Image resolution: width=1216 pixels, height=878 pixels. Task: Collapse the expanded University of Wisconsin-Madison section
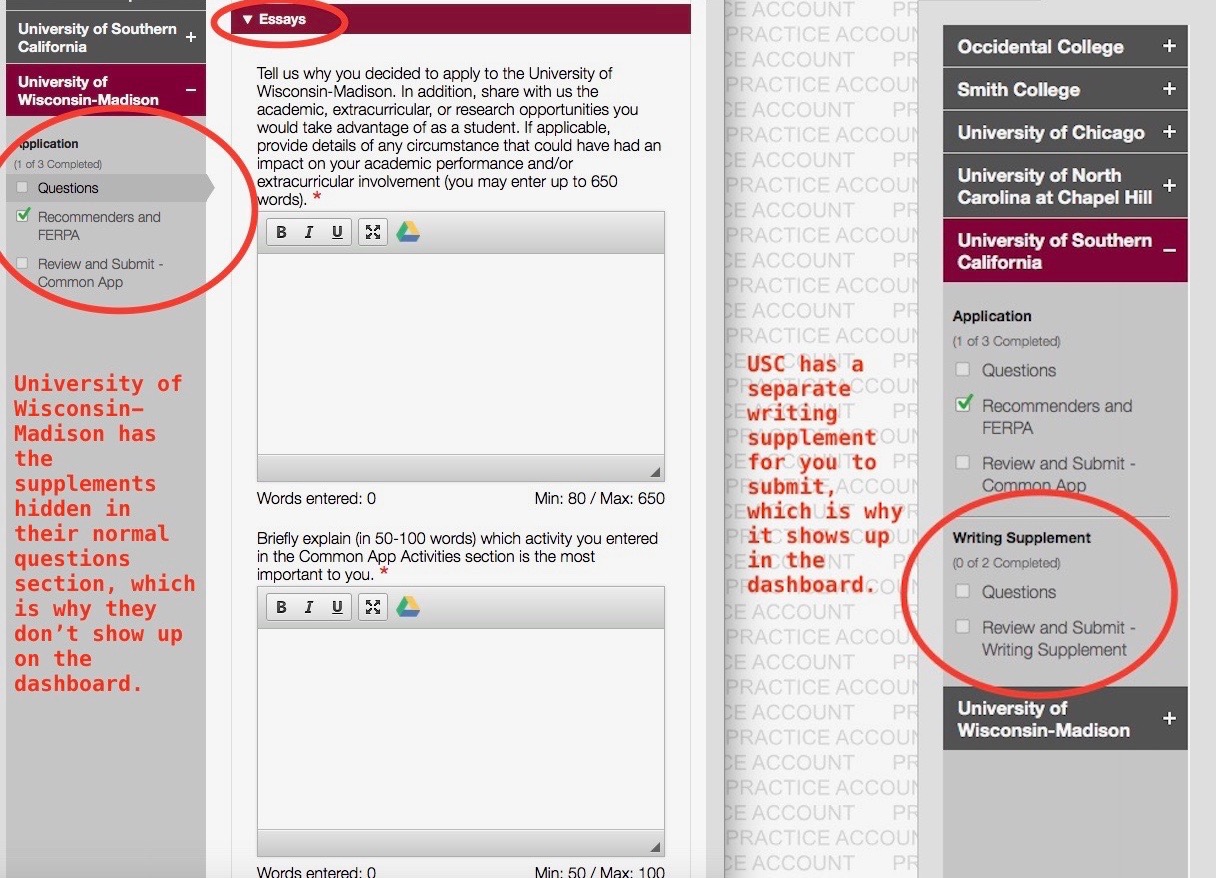(x=106, y=90)
